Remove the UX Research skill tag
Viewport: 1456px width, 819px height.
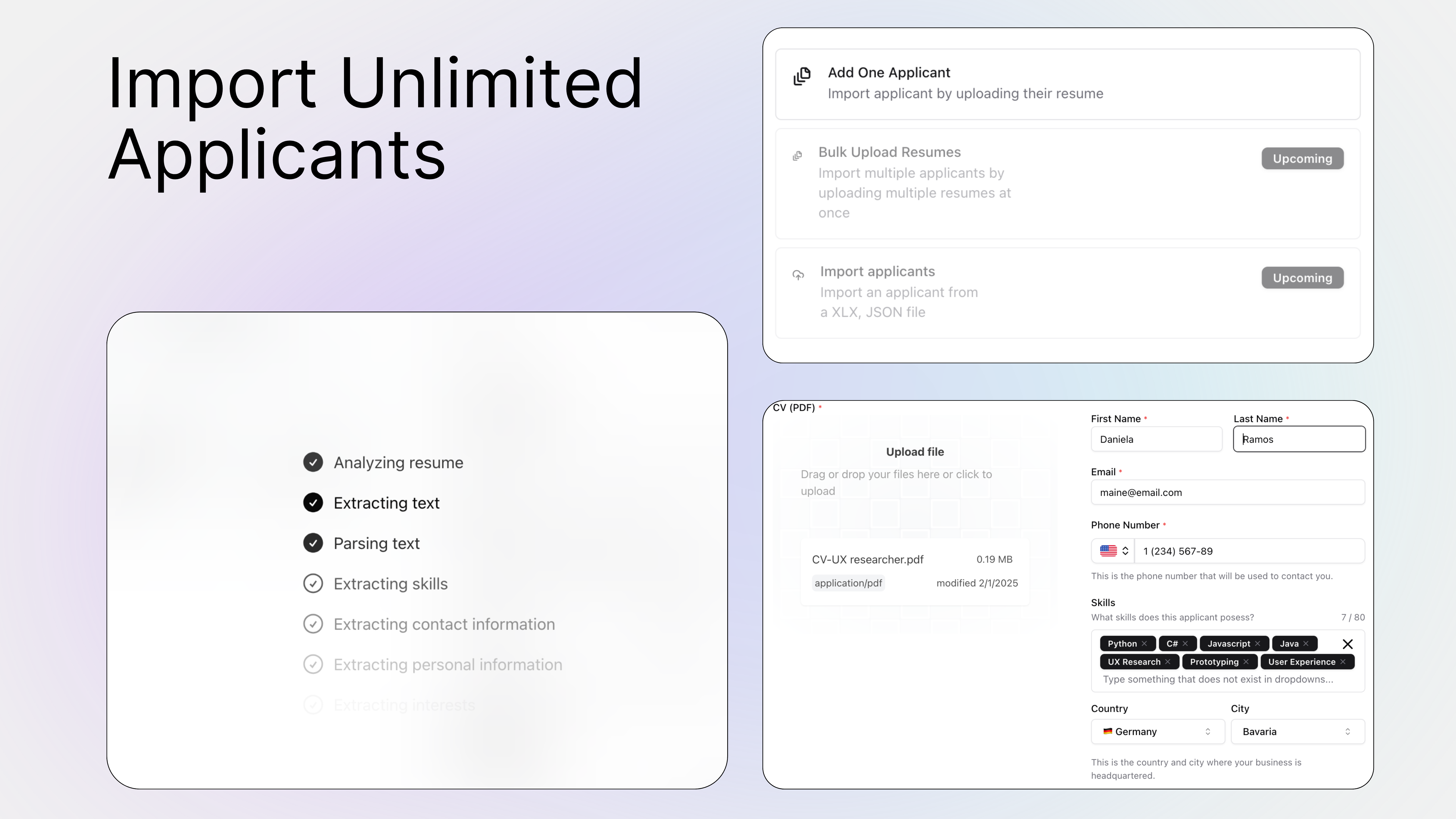point(1168,662)
